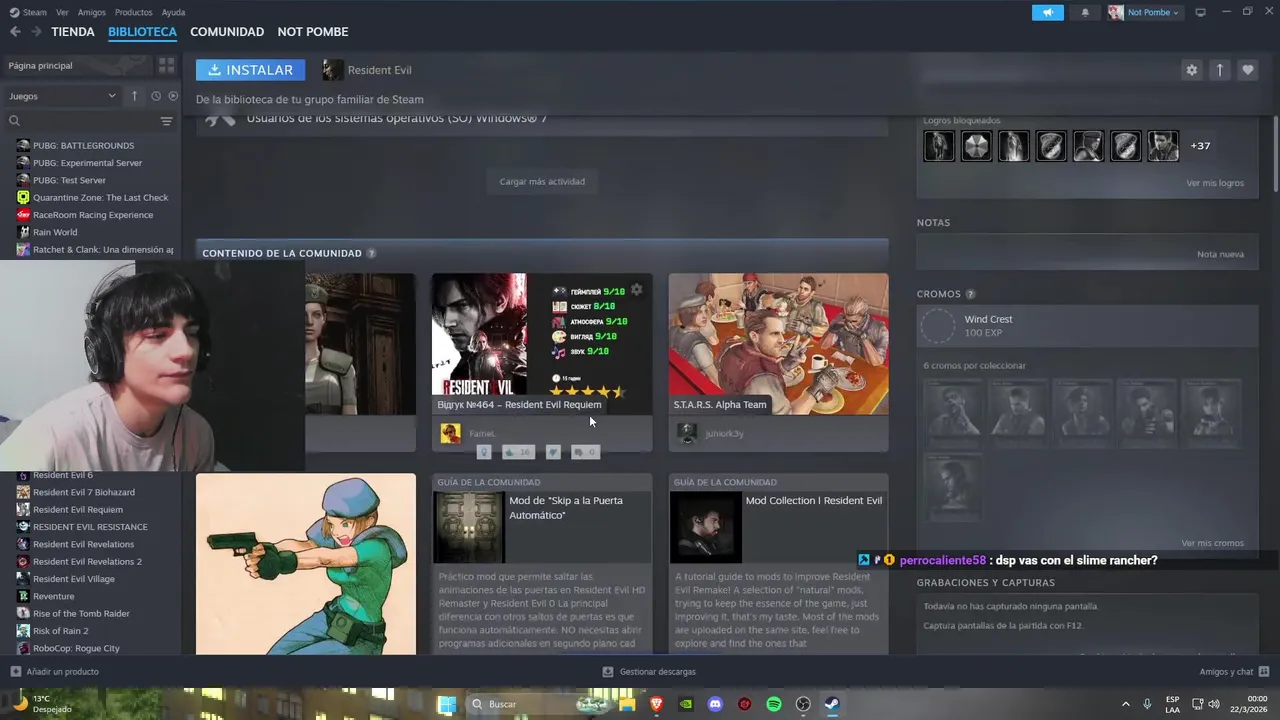The height and width of the screenshot is (720, 1280).
Task: Open the game info arrow icon
Action: click(x=1219, y=70)
